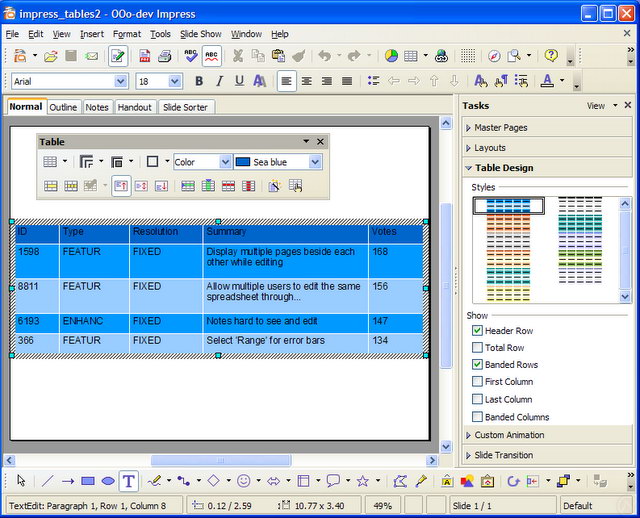Enable the Total Row checkbox

(478, 348)
